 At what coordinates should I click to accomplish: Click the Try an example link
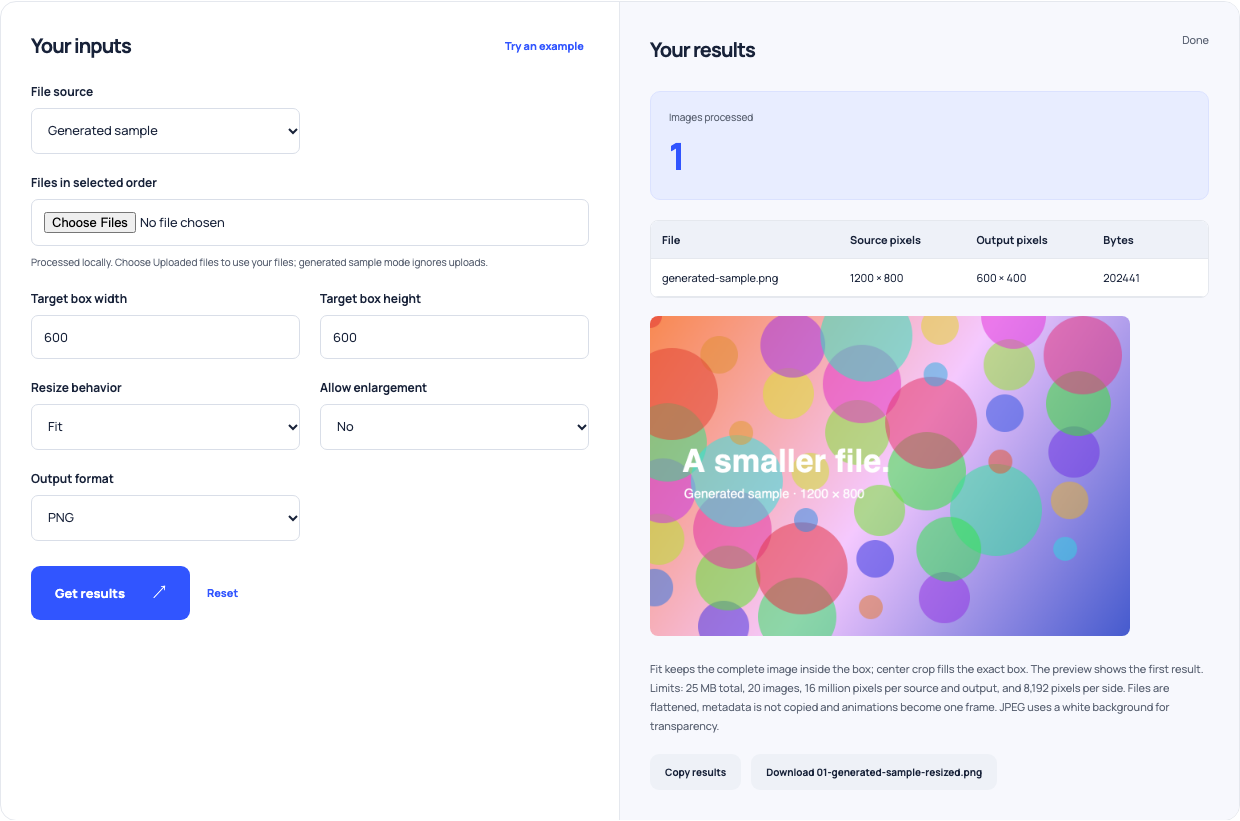(x=544, y=46)
